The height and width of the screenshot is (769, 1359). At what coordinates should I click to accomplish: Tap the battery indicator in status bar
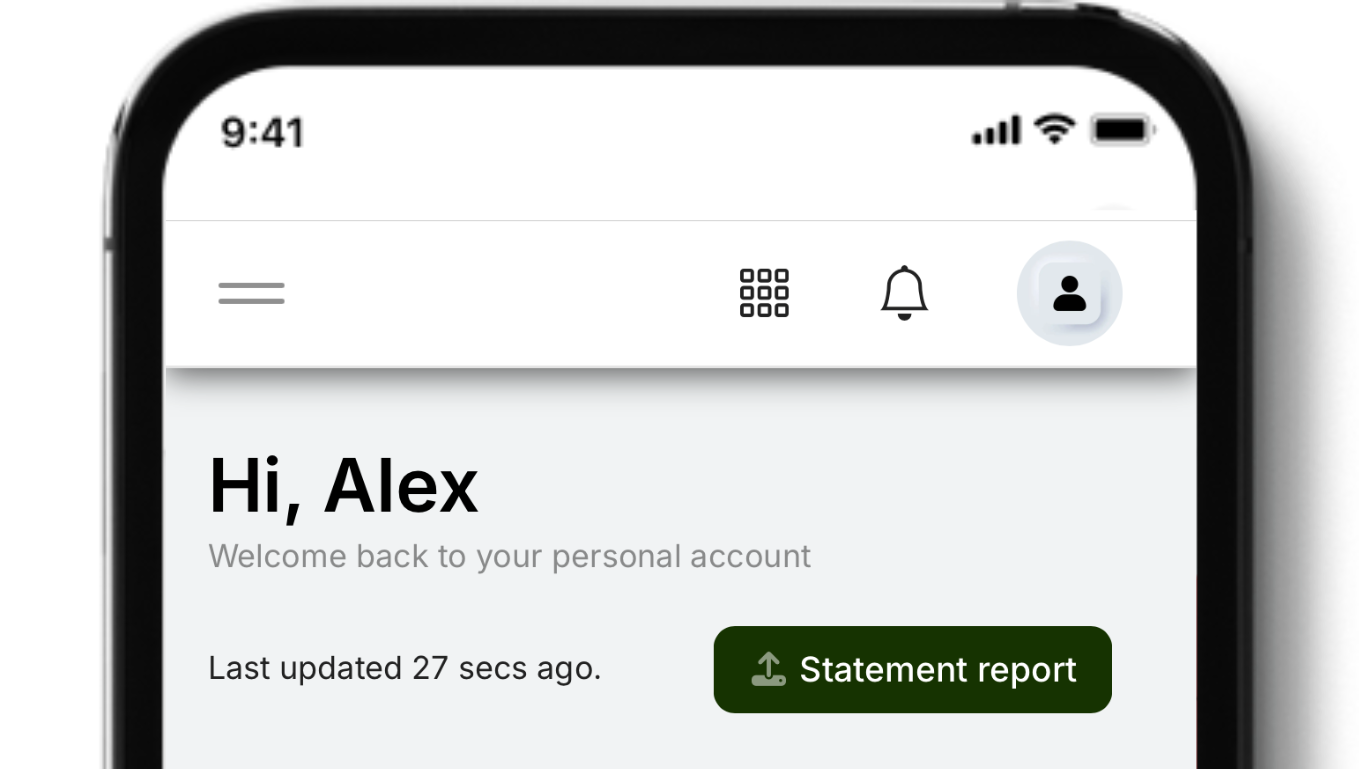pyautogui.click(x=1123, y=130)
